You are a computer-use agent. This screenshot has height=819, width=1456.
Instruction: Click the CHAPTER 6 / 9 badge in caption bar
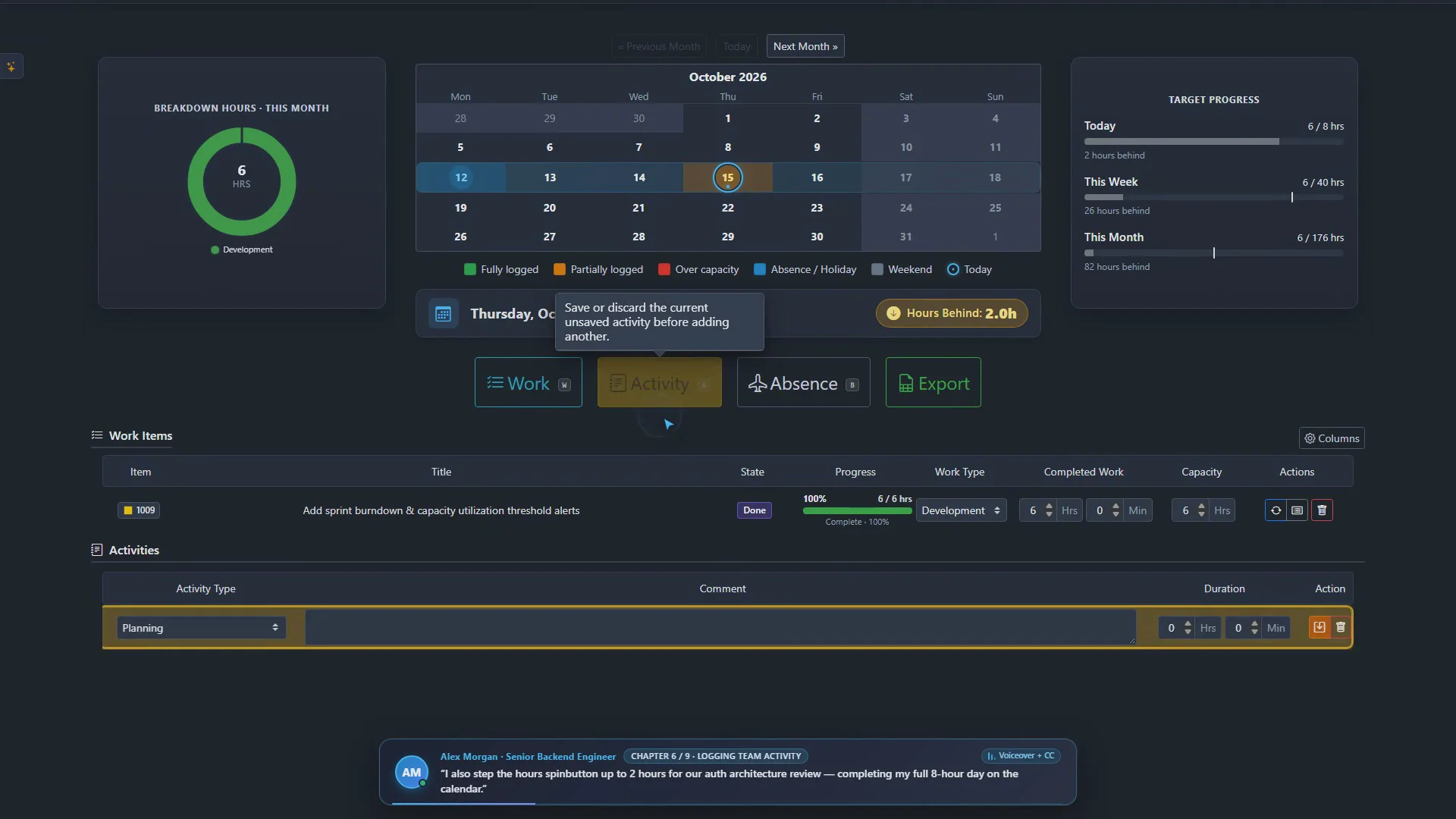(x=716, y=756)
